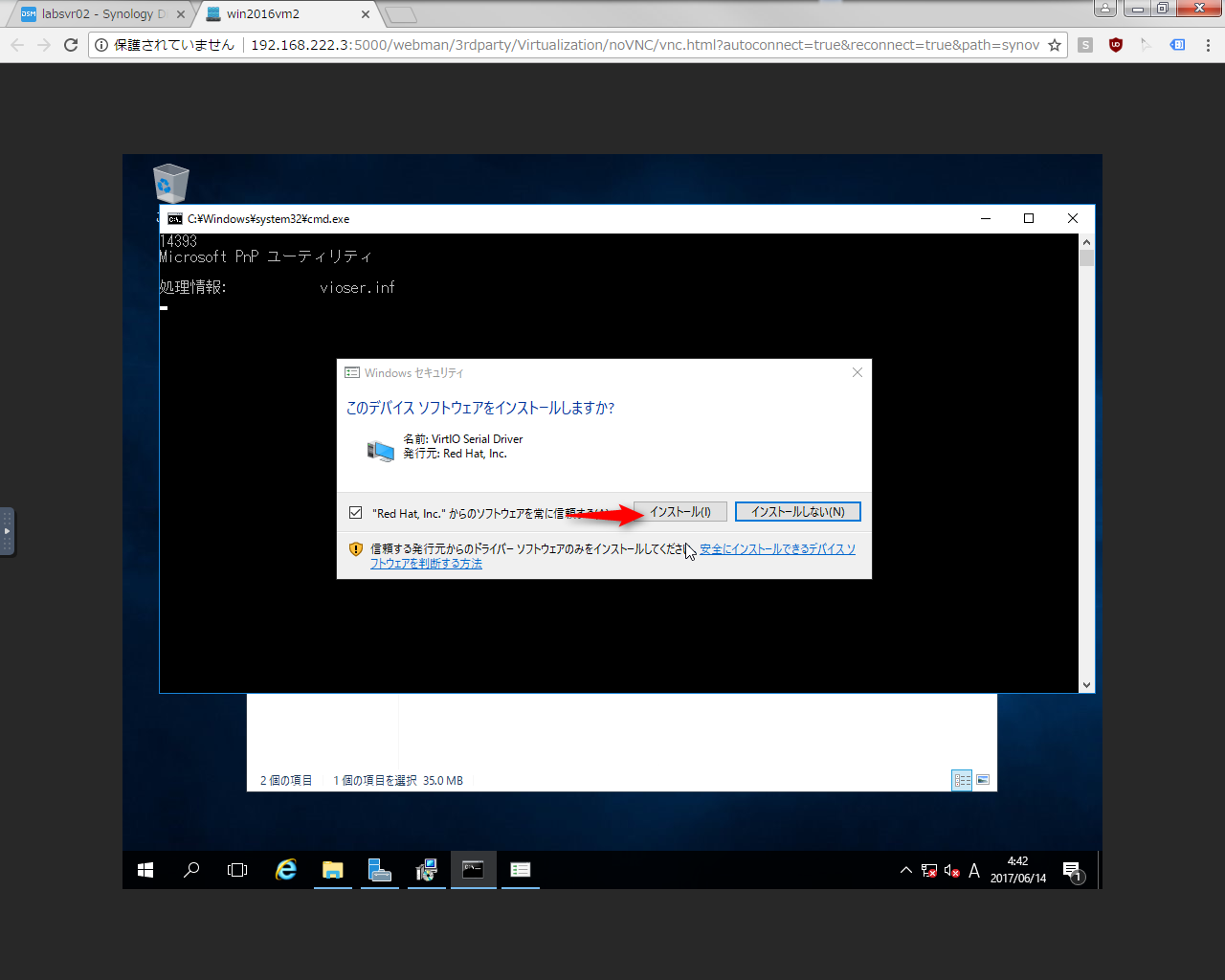This screenshot has width=1225, height=980.
Task: Maximize the cmd.exe window
Action: coord(1029,218)
